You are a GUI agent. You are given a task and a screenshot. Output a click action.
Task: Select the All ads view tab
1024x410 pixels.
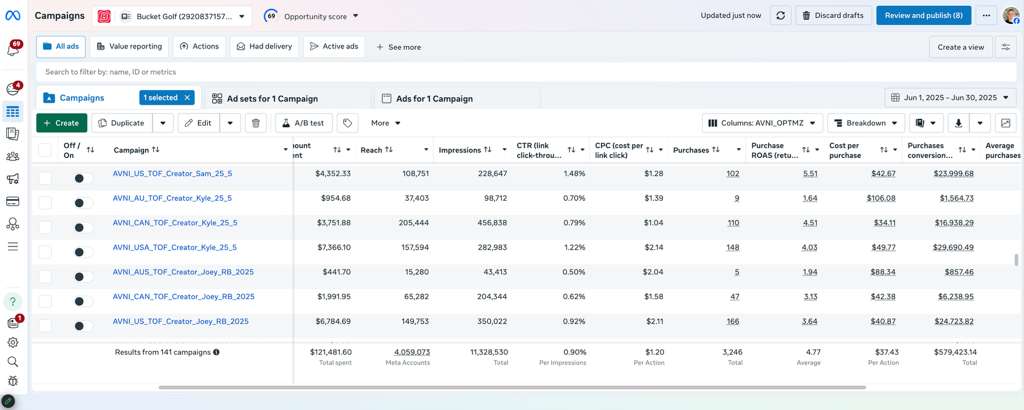pos(61,46)
